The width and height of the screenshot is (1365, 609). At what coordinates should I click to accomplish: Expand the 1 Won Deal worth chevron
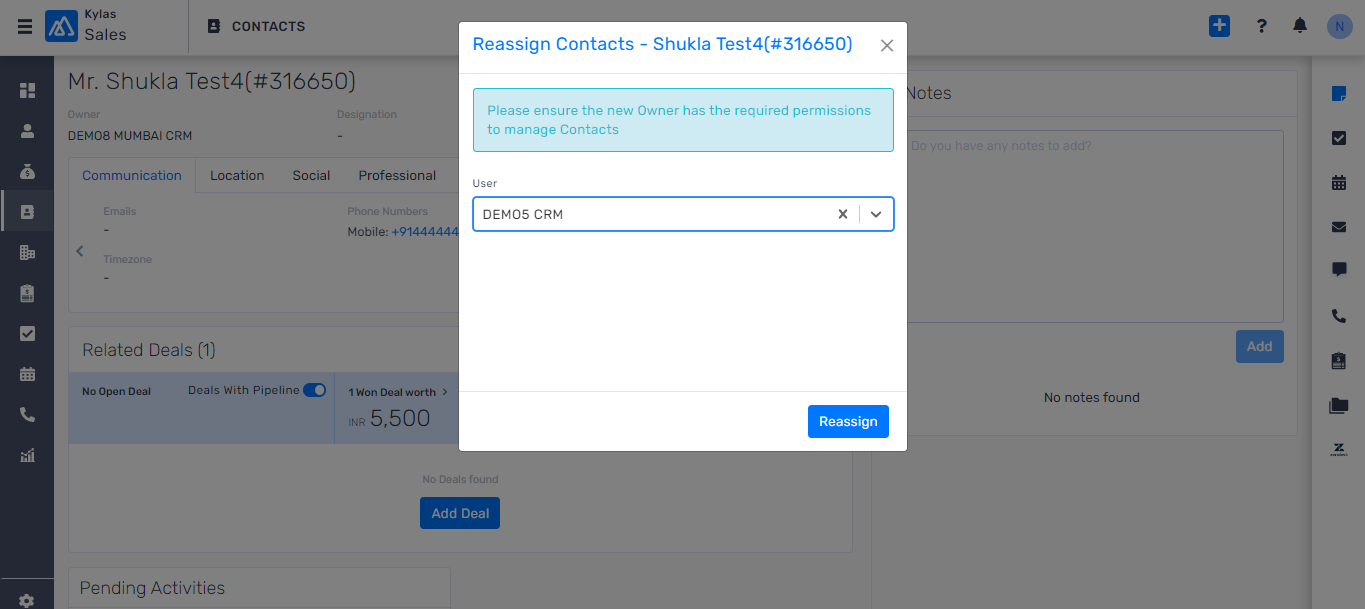(445, 392)
